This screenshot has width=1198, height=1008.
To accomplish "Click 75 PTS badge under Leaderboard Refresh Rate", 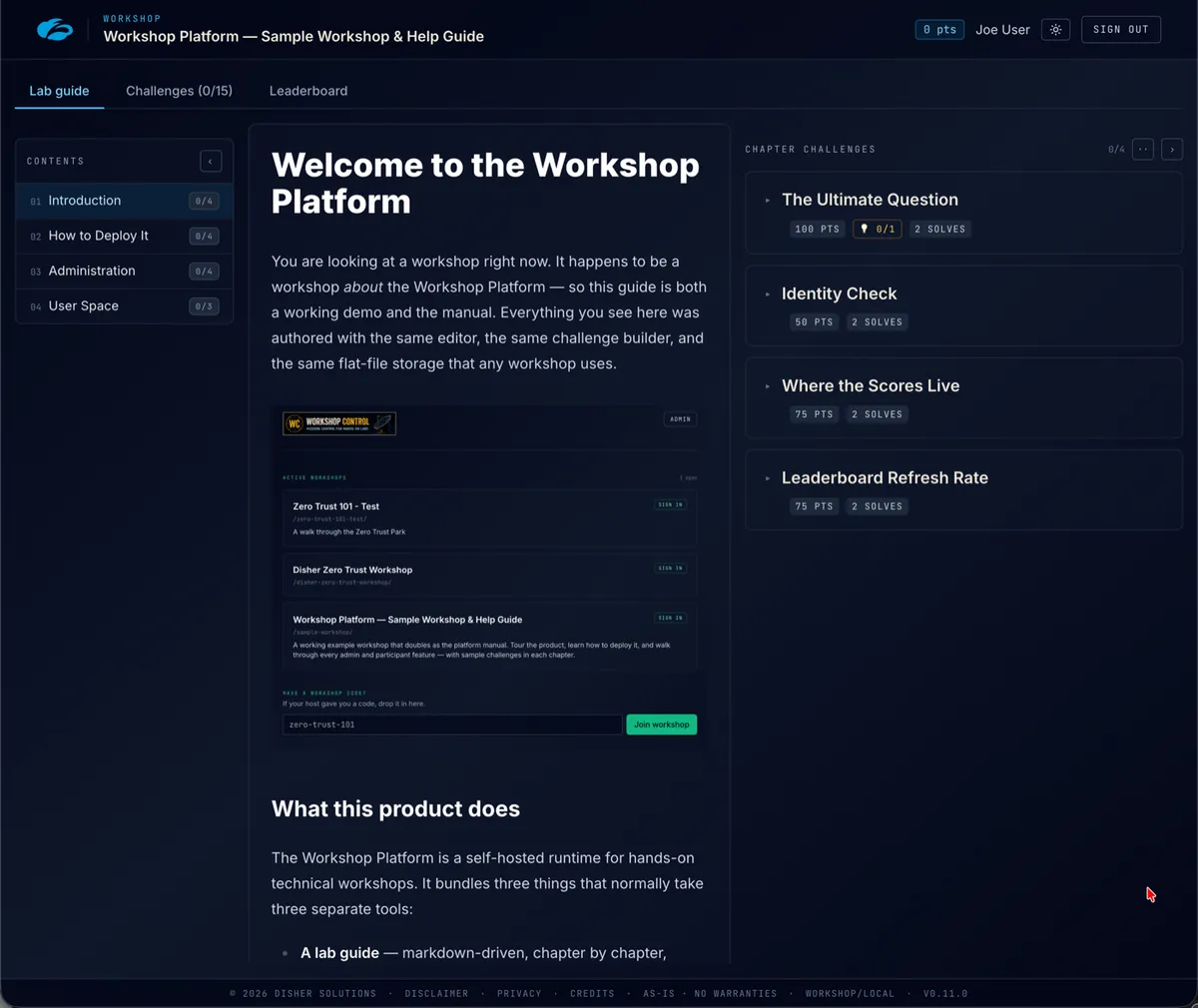I will click(814, 506).
